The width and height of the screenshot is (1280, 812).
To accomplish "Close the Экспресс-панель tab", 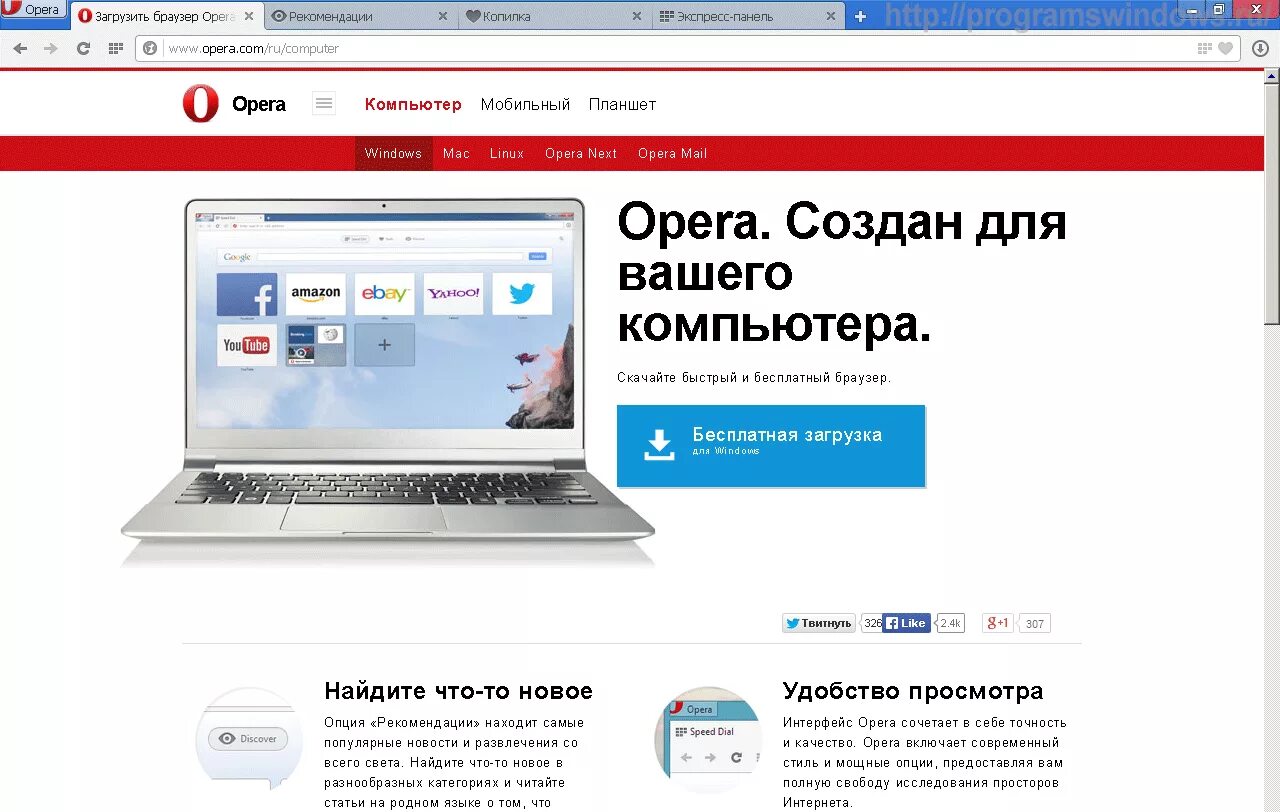I will pyautogui.click(x=831, y=16).
